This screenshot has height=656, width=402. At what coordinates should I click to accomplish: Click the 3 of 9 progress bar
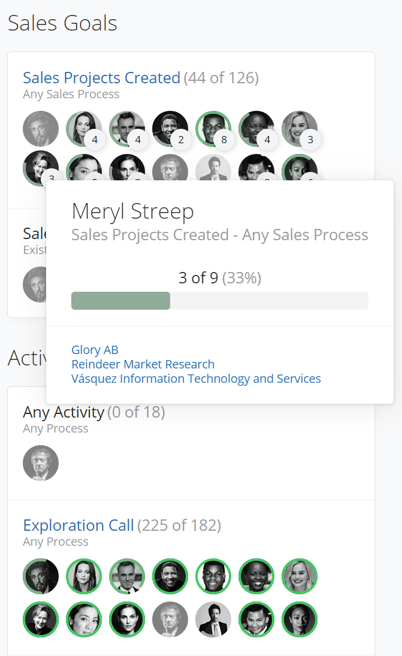[x=220, y=301]
